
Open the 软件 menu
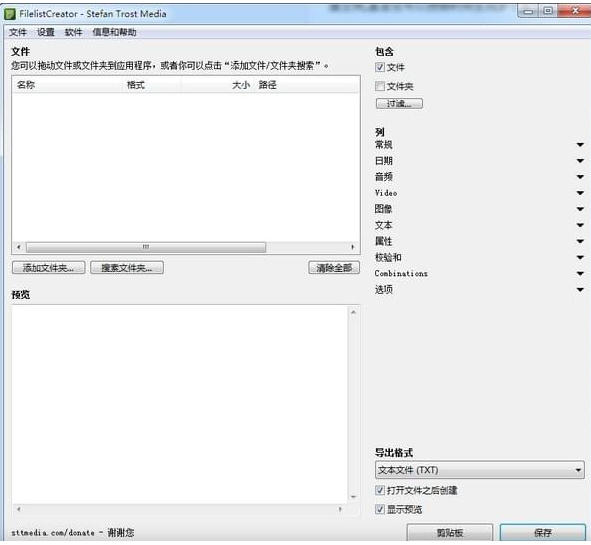pyautogui.click(x=73, y=32)
